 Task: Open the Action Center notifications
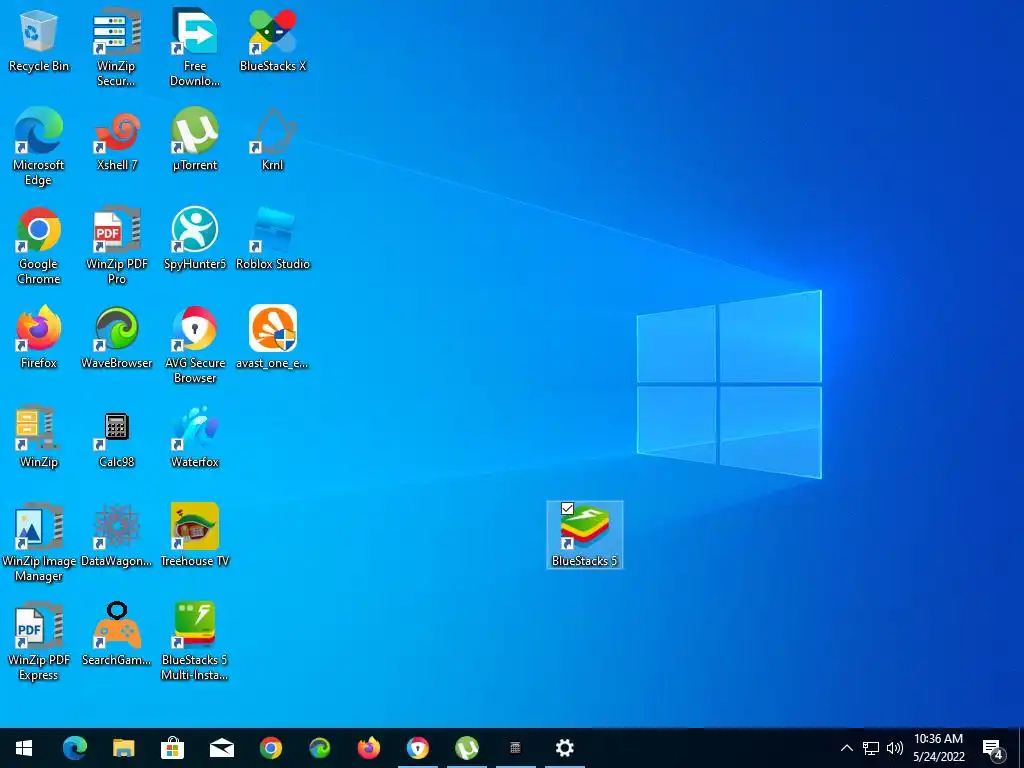coord(993,748)
